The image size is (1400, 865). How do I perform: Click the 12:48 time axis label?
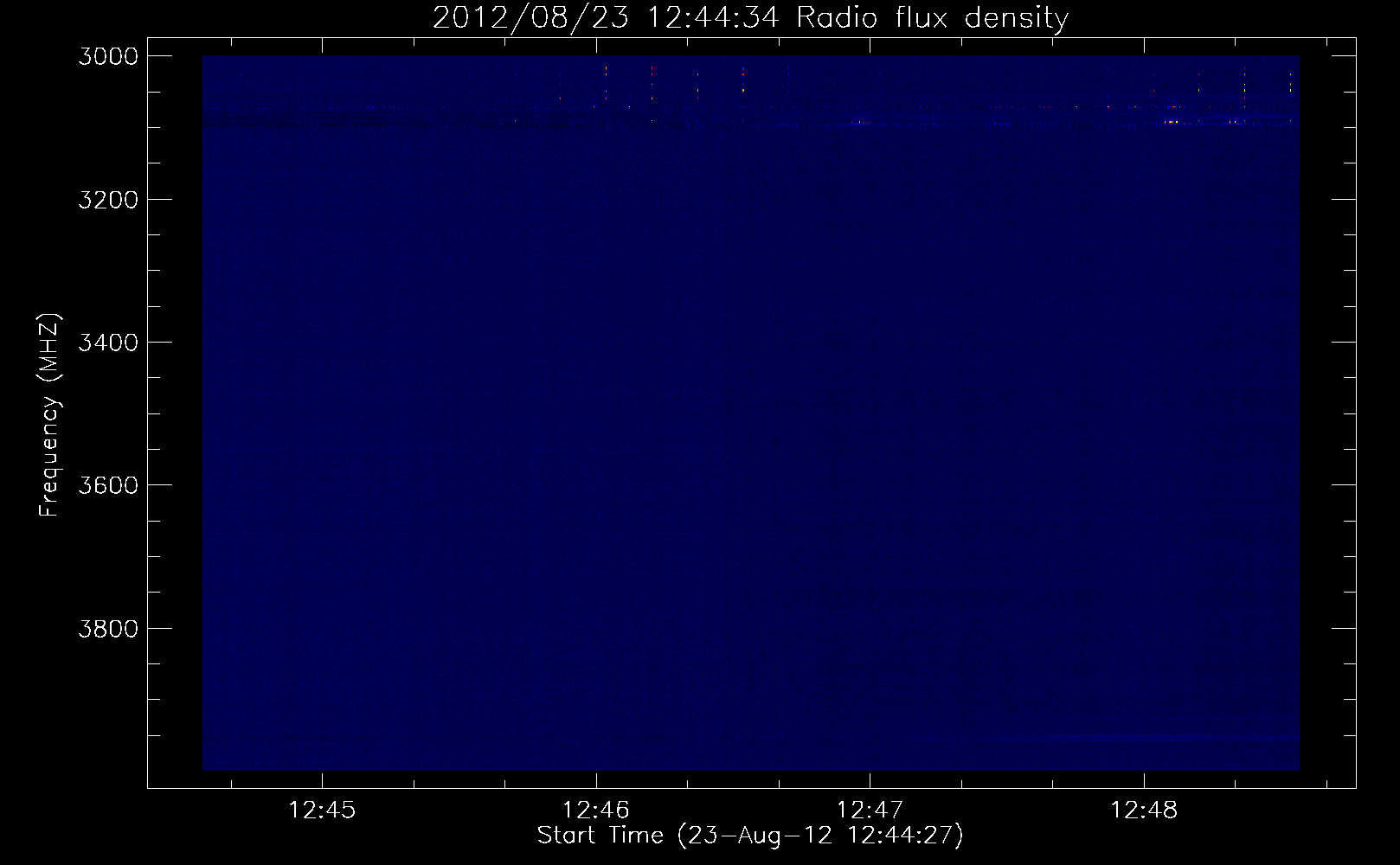click(1144, 811)
